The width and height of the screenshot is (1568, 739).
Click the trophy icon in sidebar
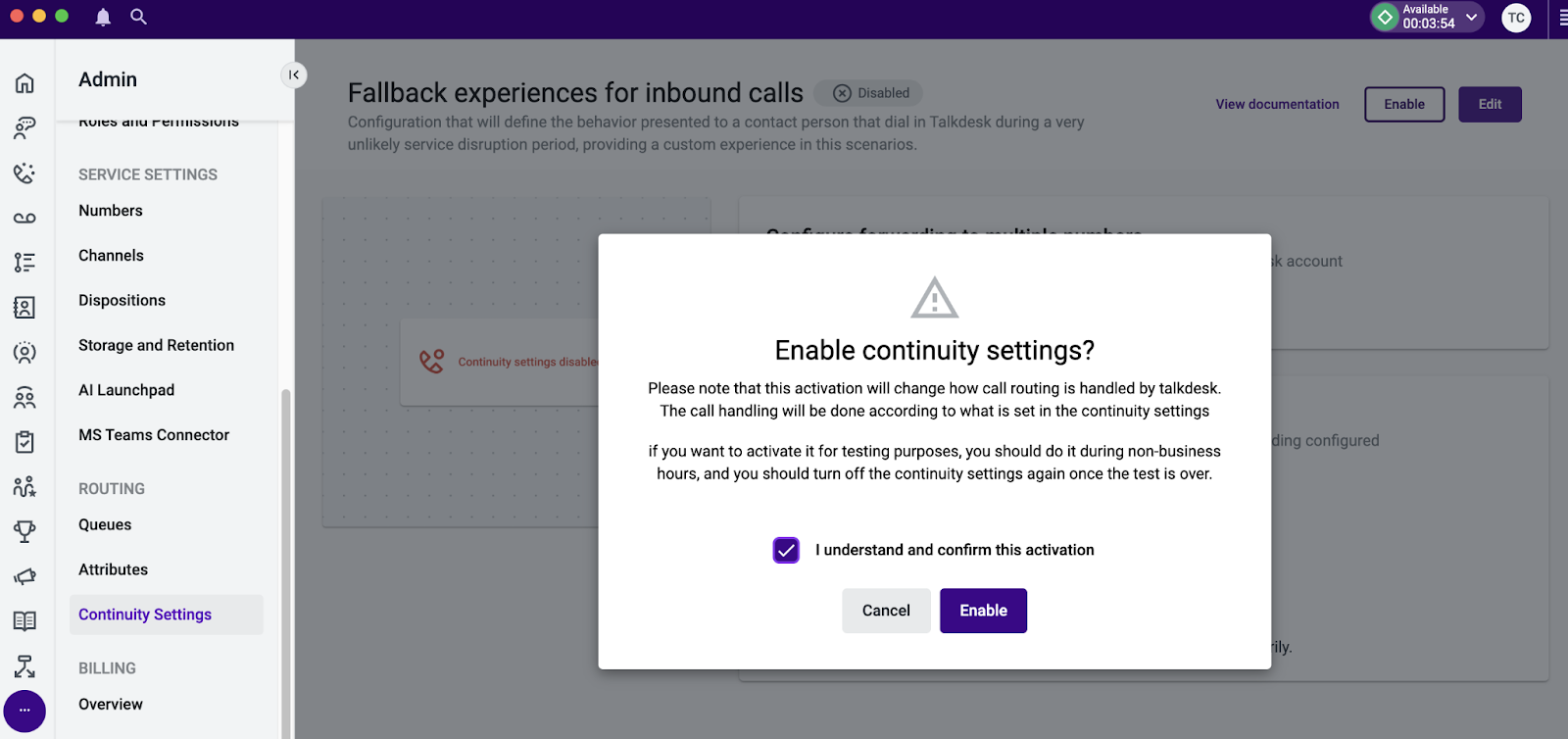coord(24,531)
